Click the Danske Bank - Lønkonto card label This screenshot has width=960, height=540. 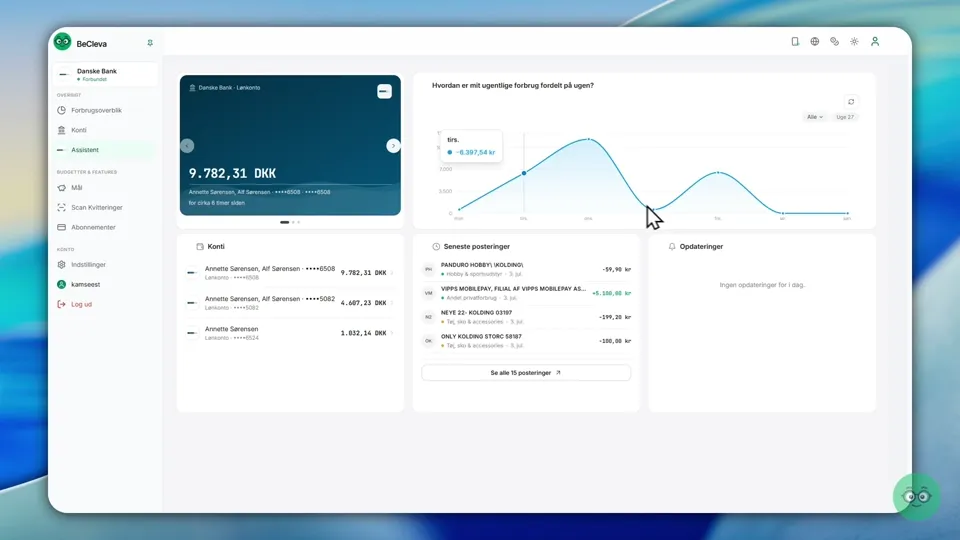pyautogui.click(x=229, y=88)
